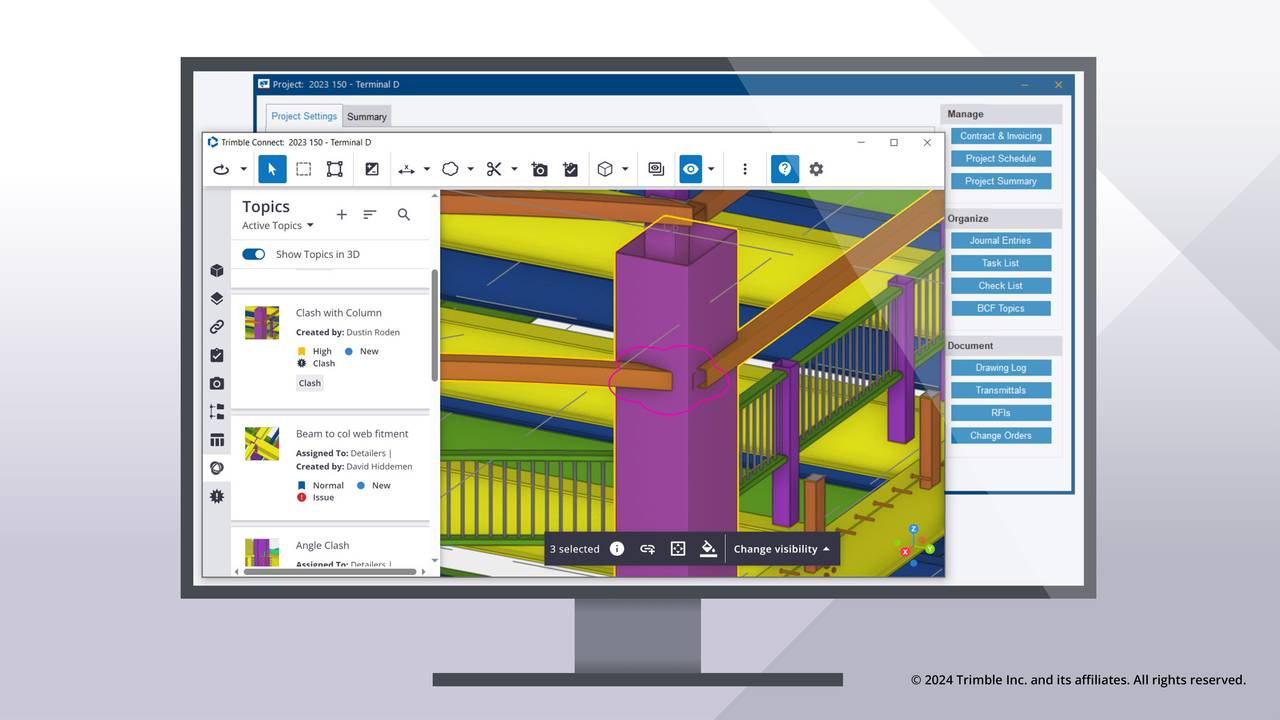
Task: Toggle the visibility eye in the toolbar
Action: tap(690, 168)
